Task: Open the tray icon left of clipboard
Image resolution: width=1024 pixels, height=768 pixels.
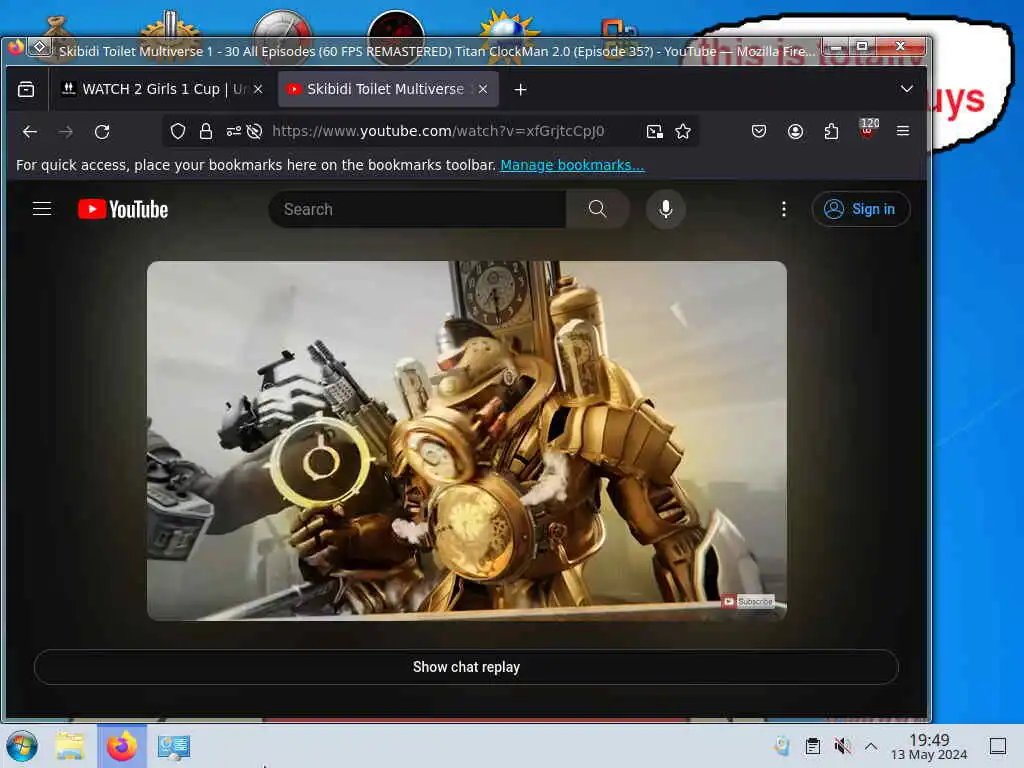Action: tap(782, 746)
